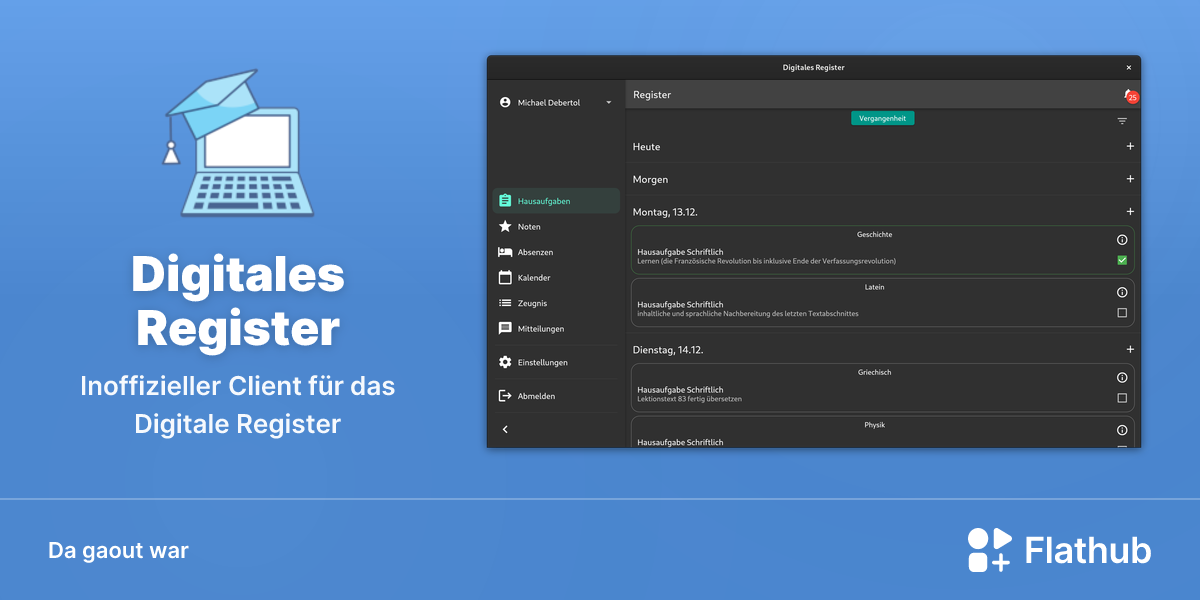Open the notifications bell with badge
Image resolution: width=1200 pixels, height=600 pixels.
point(1130,95)
